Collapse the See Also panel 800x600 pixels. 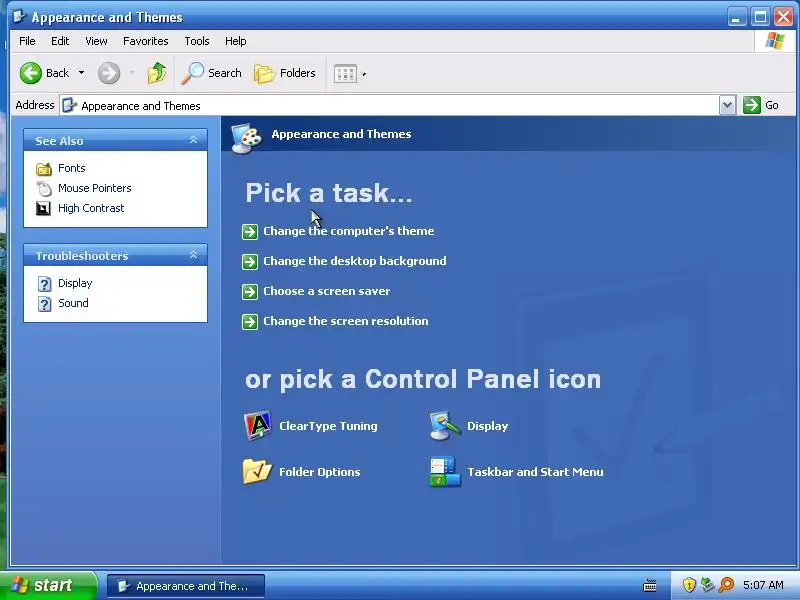point(193,140)
